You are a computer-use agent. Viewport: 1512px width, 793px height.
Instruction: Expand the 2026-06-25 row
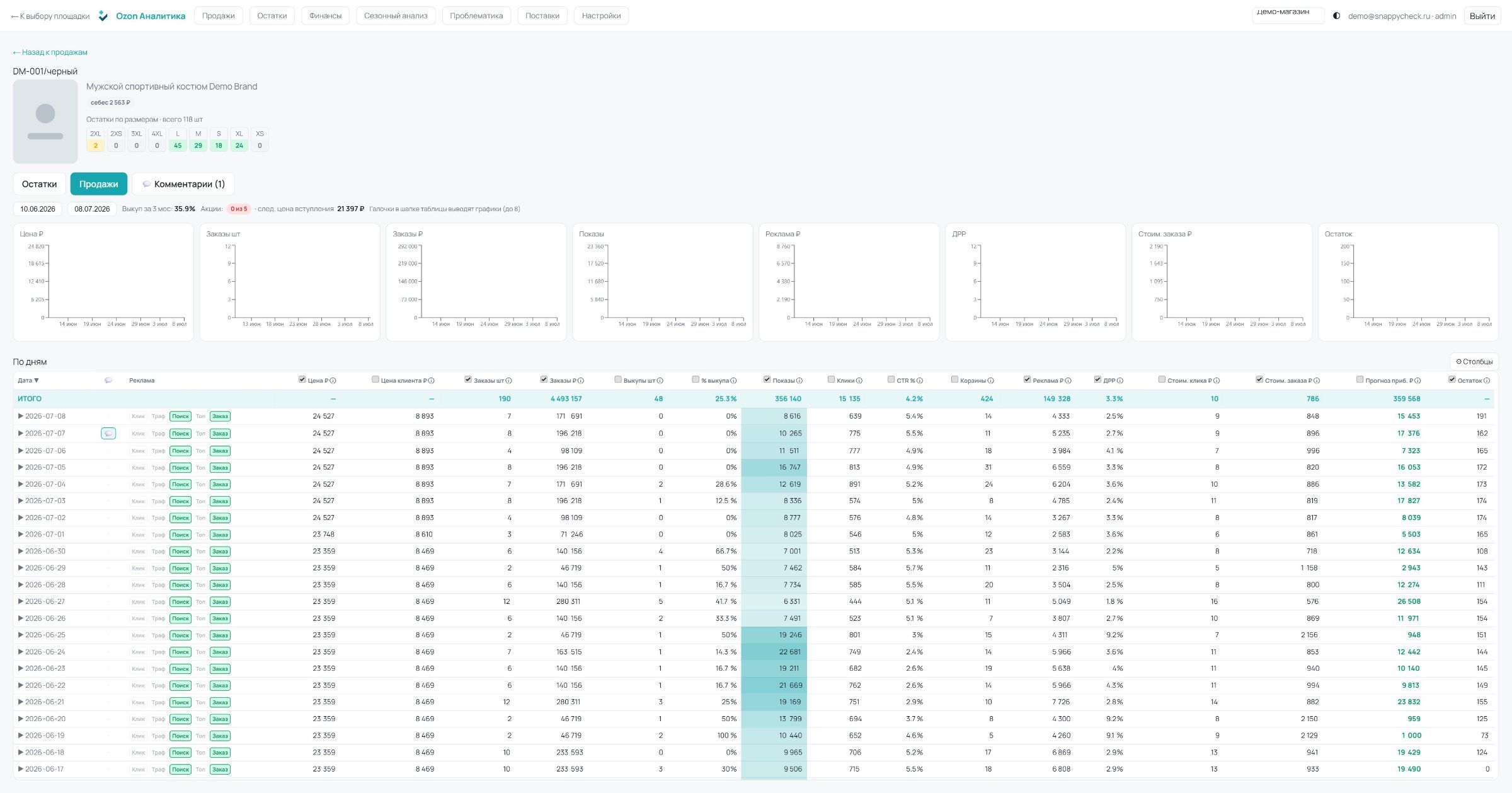21,635
